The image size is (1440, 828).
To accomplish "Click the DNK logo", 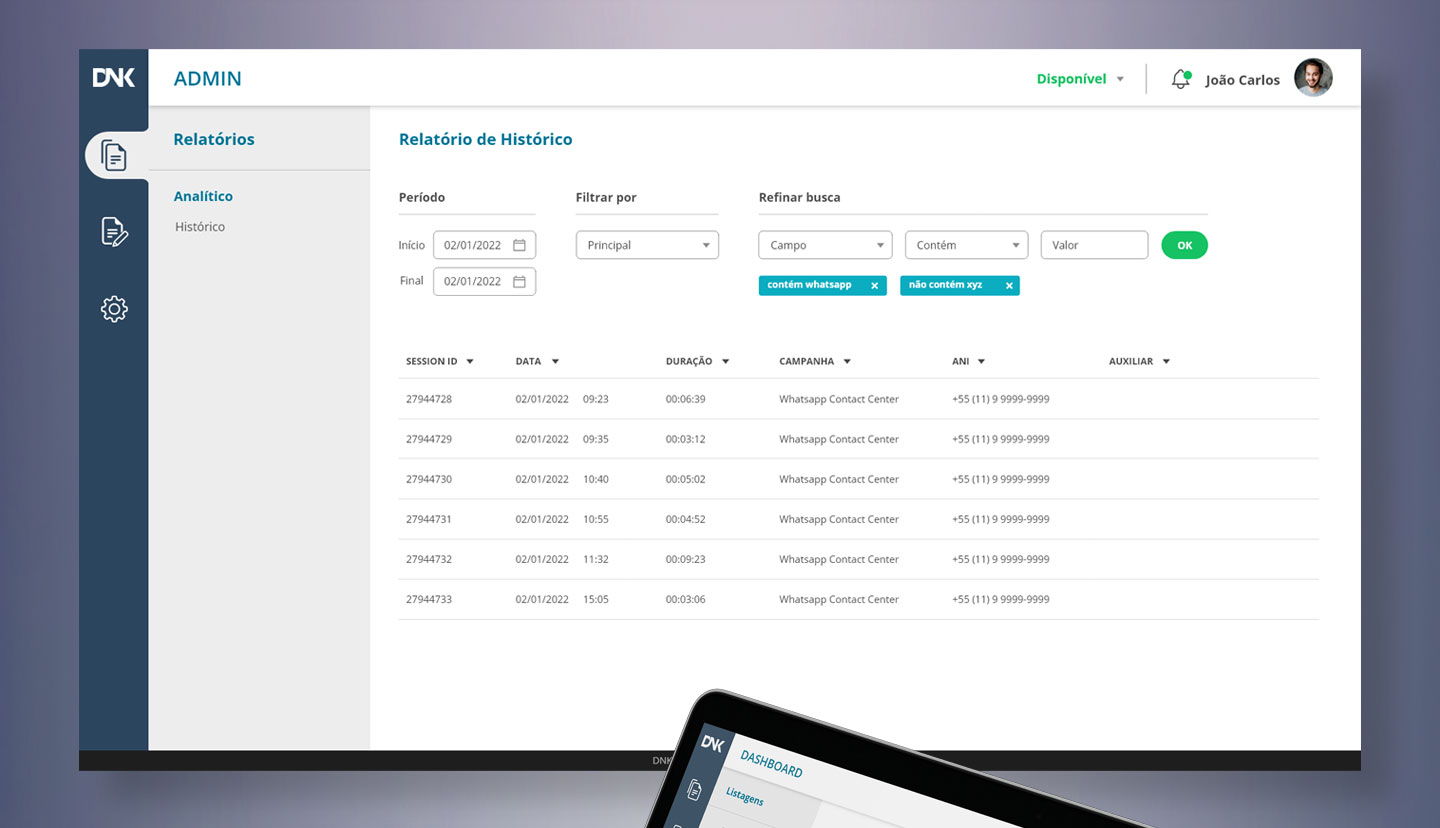I will pyautogui.click(x=114, y=78).
